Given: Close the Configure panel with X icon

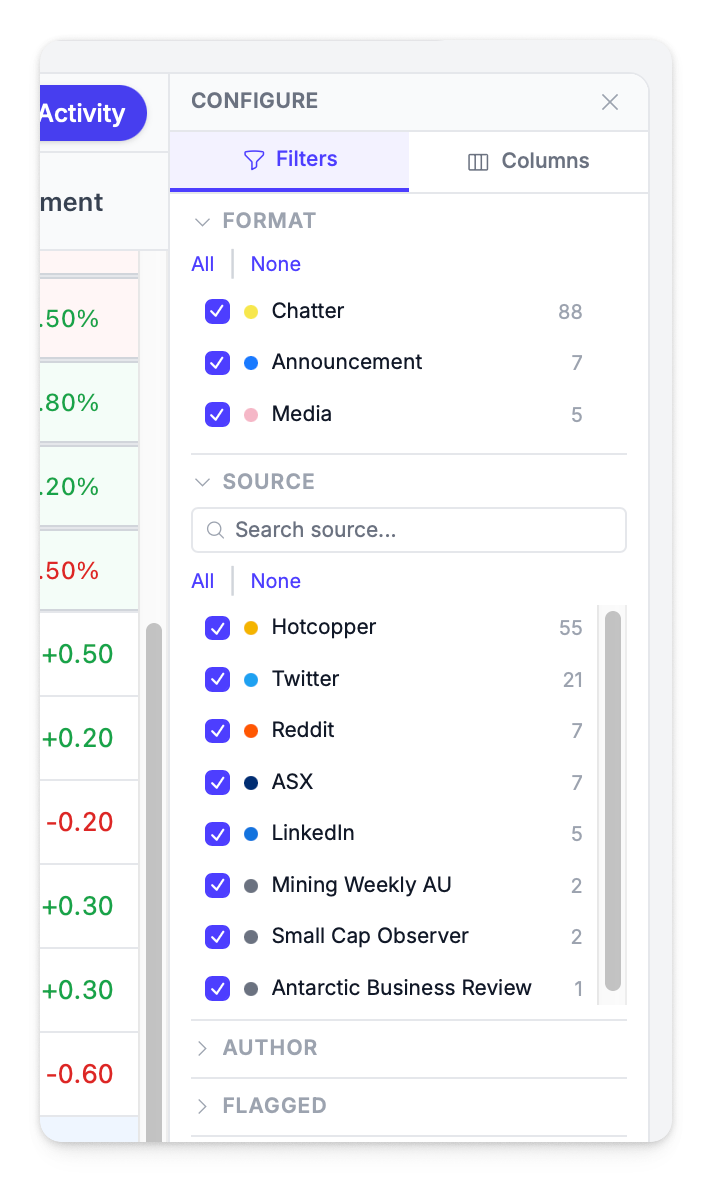Looking at the screenshot, I should pos(610,102).
